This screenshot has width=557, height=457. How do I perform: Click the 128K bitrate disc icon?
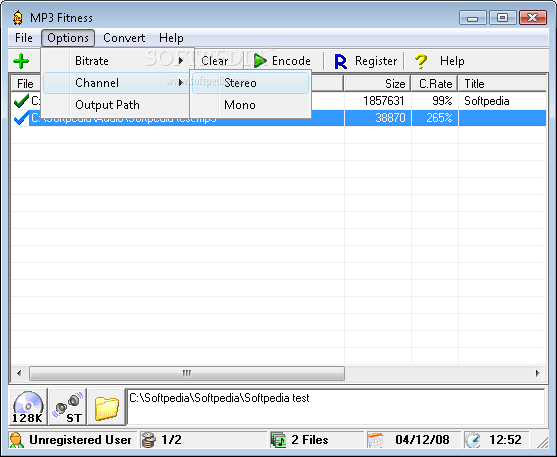coord(28,407)
